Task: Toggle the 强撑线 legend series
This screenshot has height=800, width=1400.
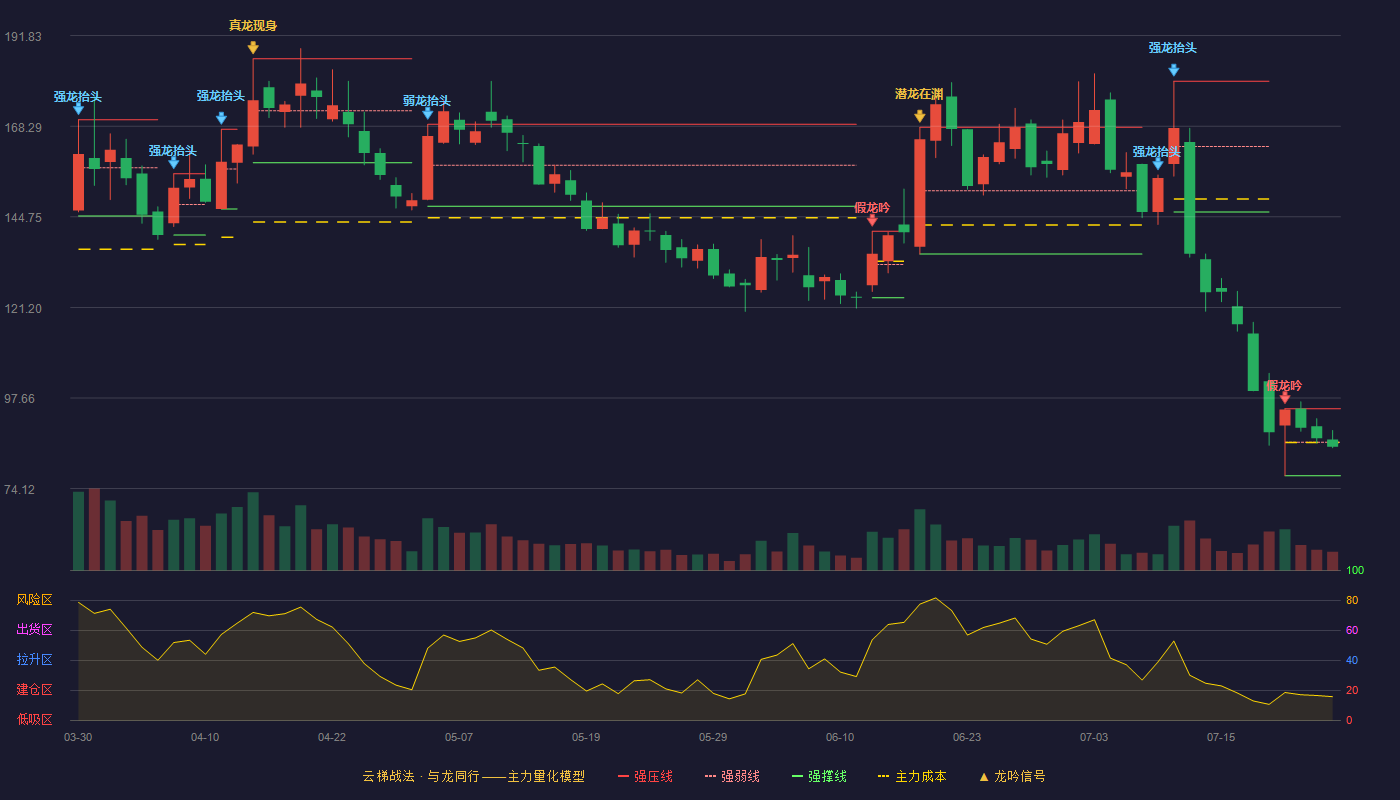Action: (x=819, y=776)
